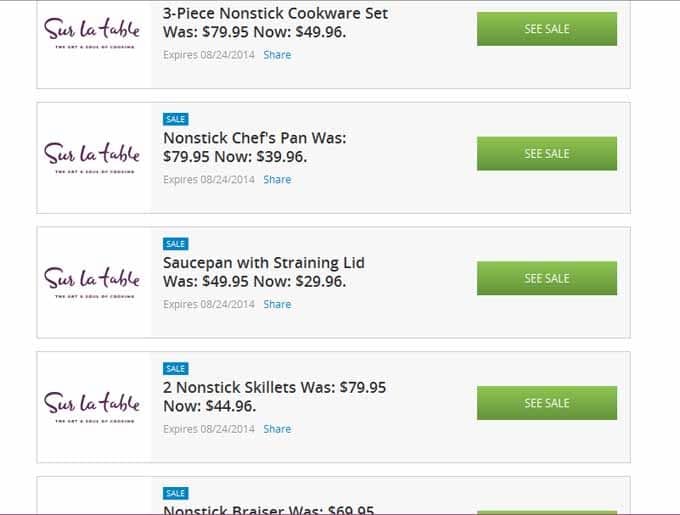Click See Sale for 2 Nonstick Skillets
Screen dimensions: 680x515
coord(547,403)
